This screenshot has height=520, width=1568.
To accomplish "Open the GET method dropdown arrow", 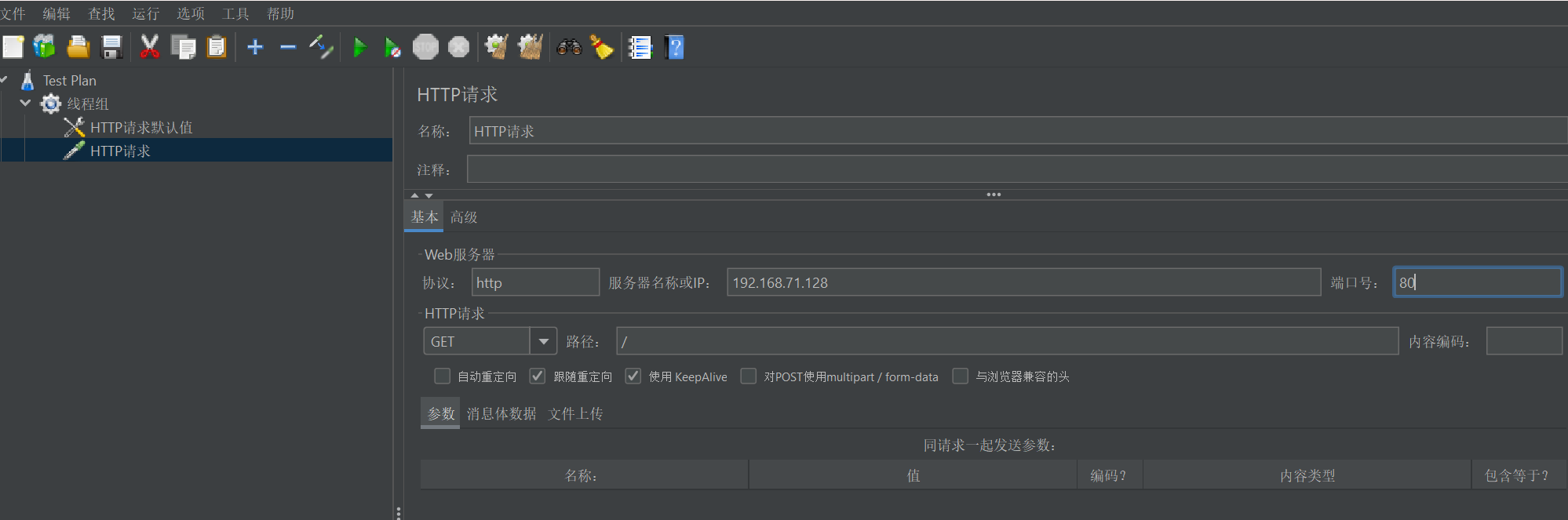I will [x=543, y=341].
